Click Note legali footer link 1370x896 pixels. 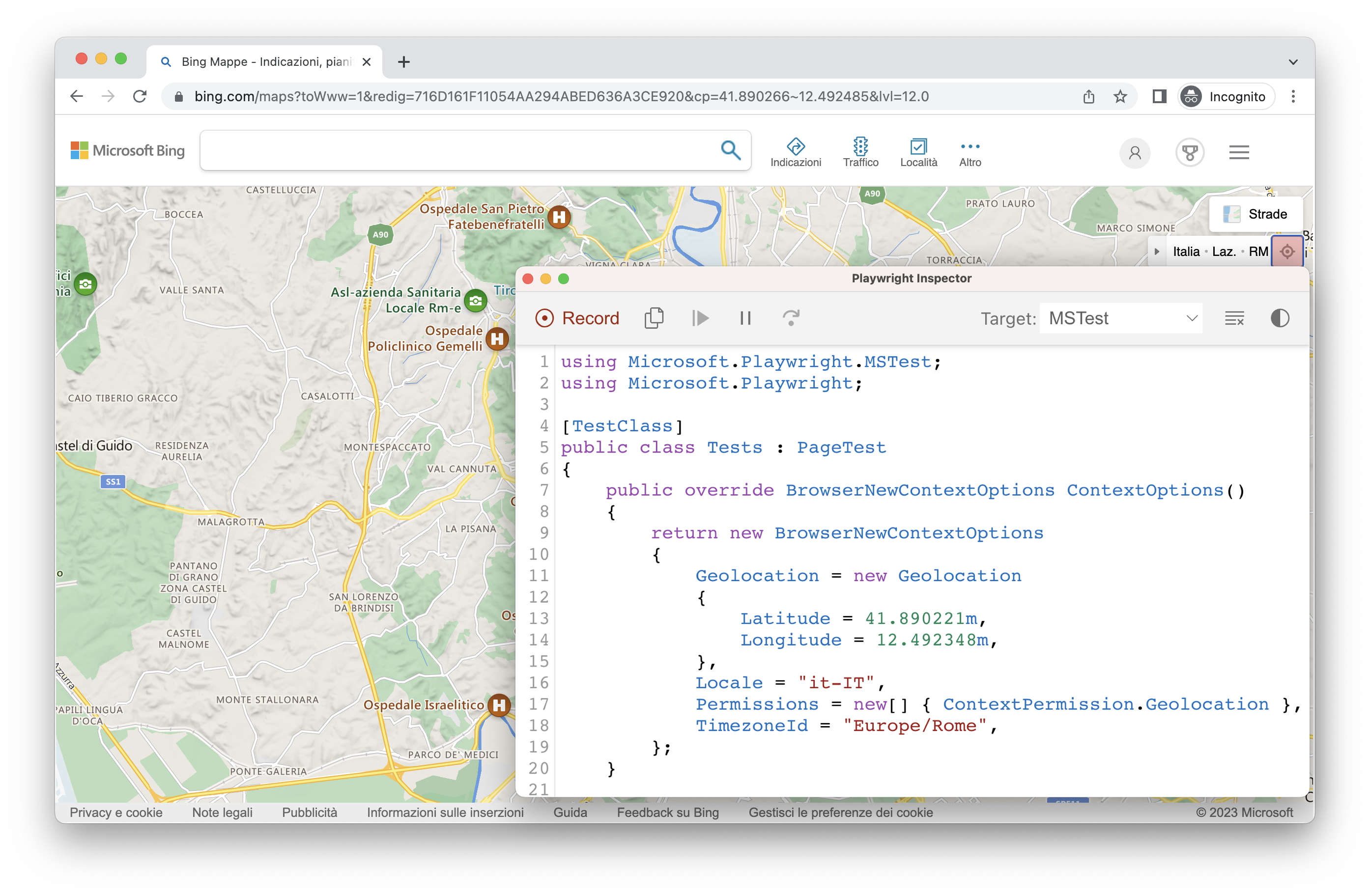point(222,812)
